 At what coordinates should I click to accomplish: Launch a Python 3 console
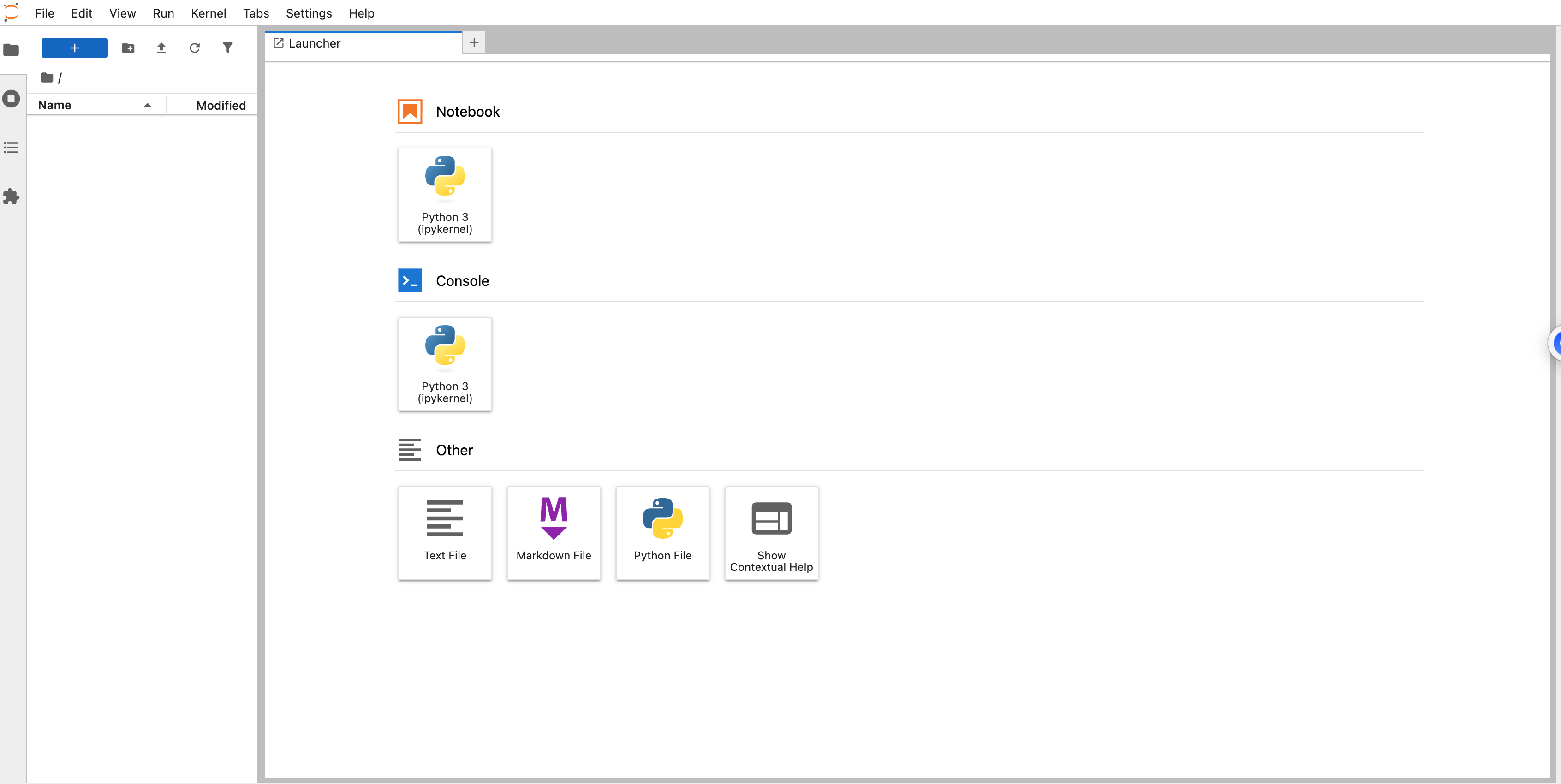pos(445,363)
